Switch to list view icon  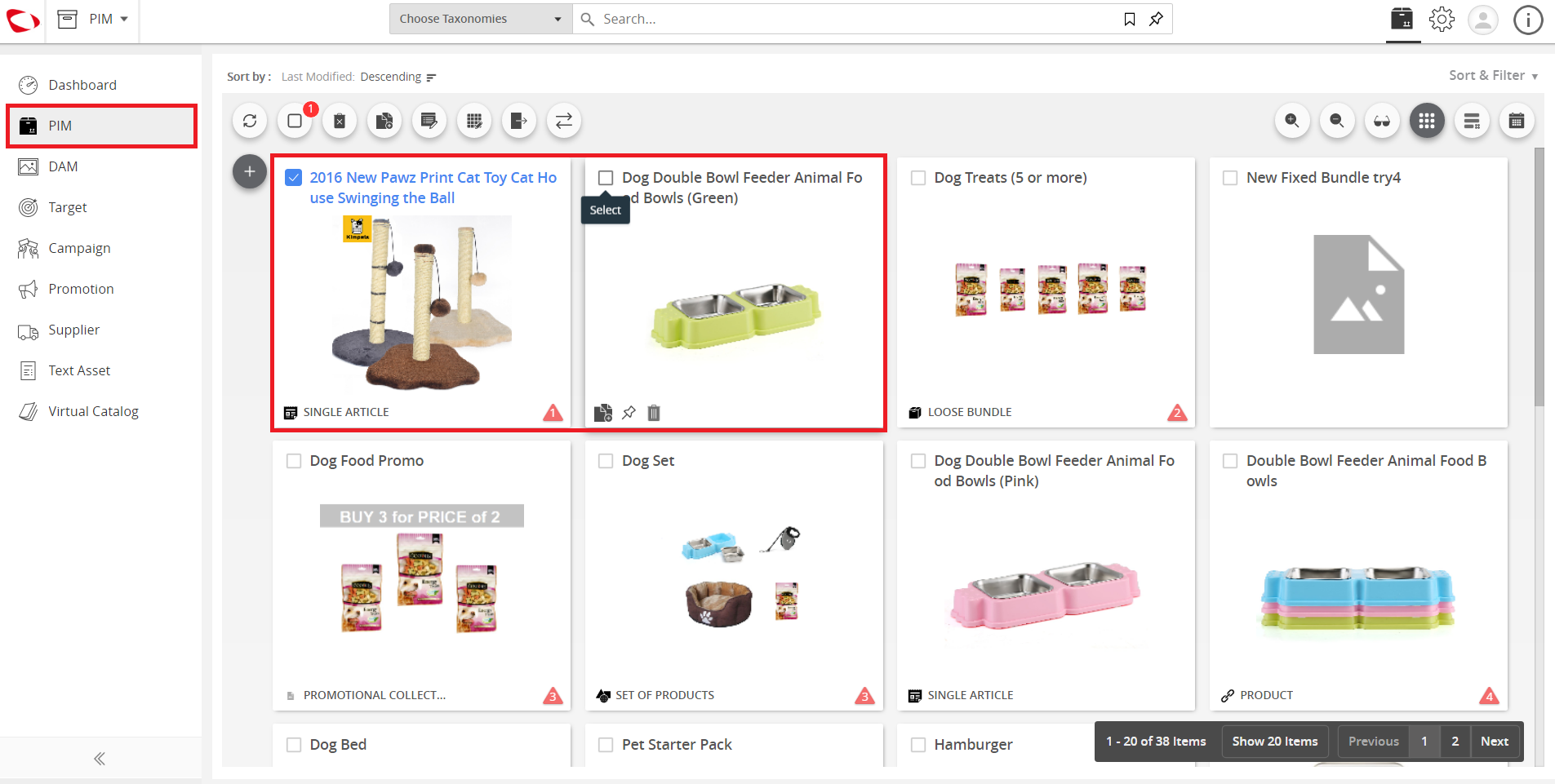point(1472,121)
